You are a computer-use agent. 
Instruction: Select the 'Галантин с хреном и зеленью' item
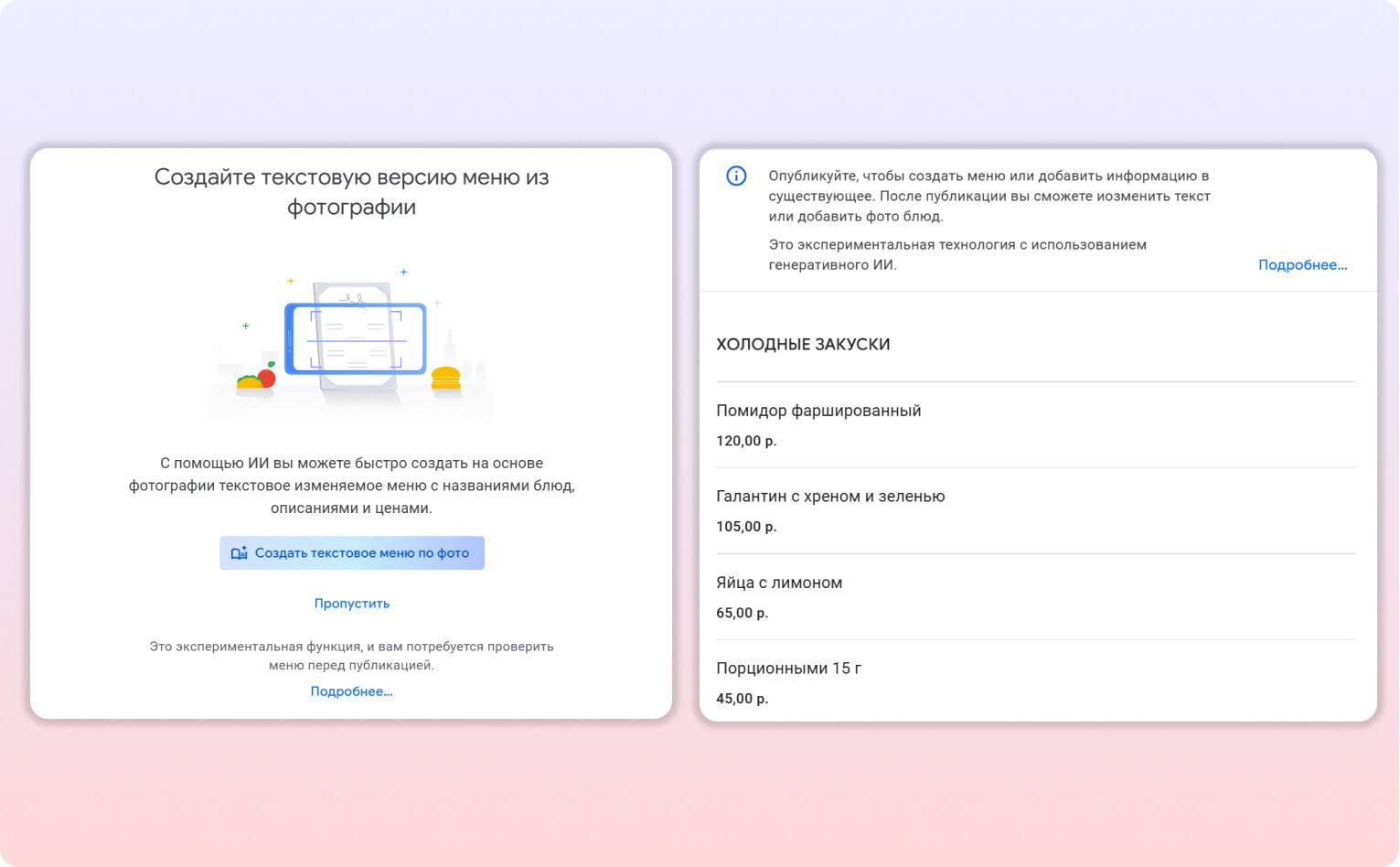click(830, 497)
